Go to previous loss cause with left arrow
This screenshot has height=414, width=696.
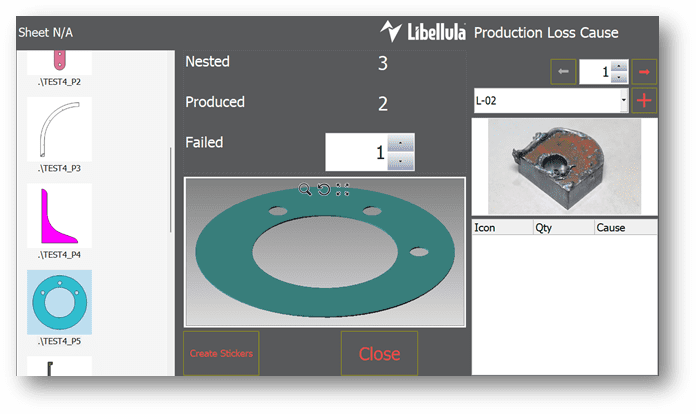point(563,72)
